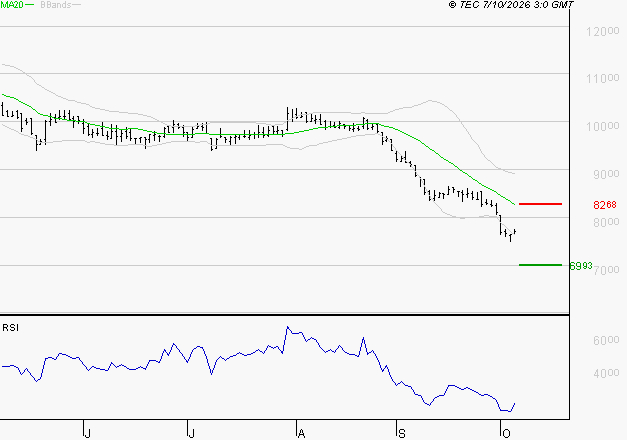Select the 8000 price axis label
This screenshot has height=440, width=627.
click(x=606, y=222)
